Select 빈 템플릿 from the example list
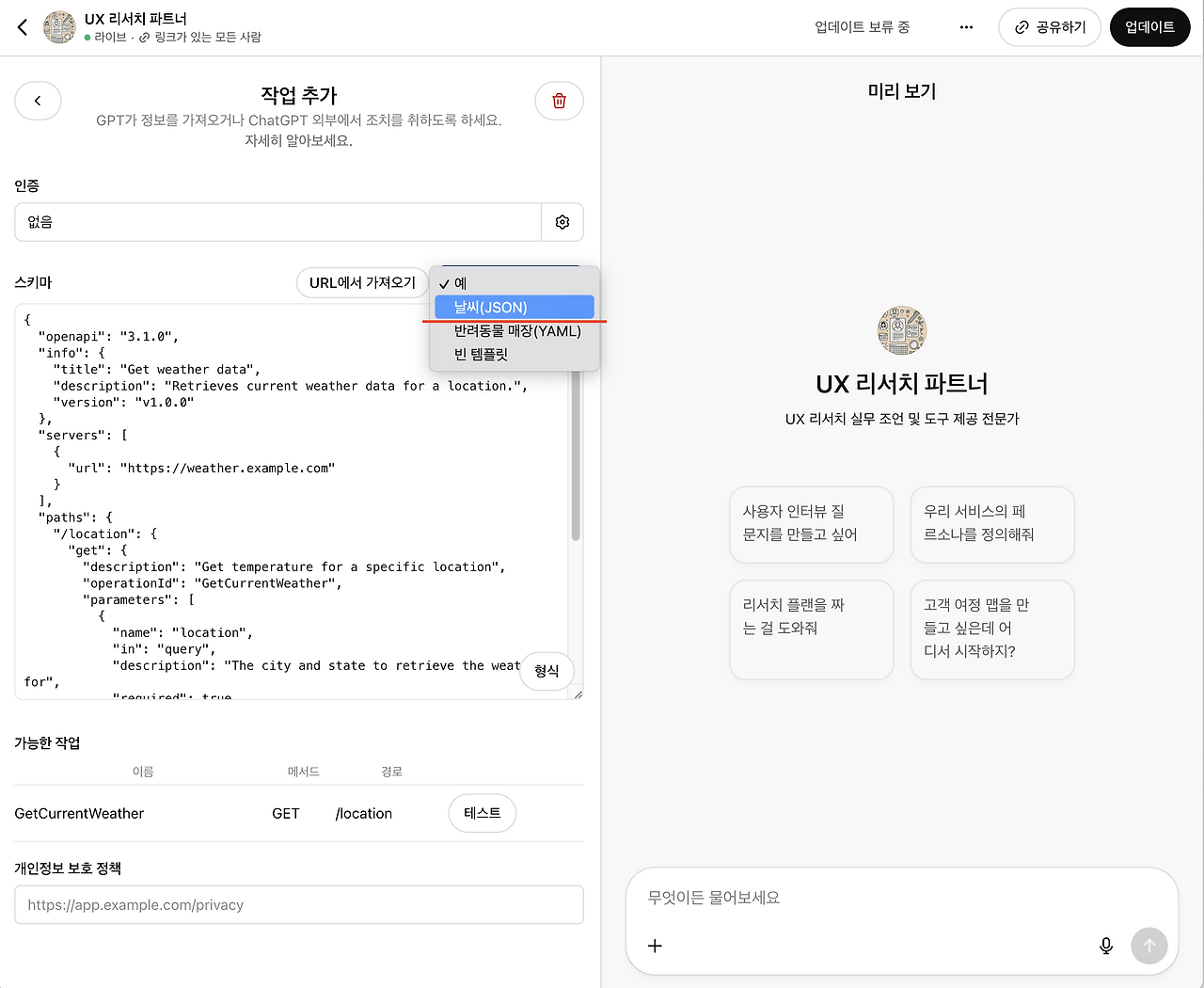 tap(480, 355)
